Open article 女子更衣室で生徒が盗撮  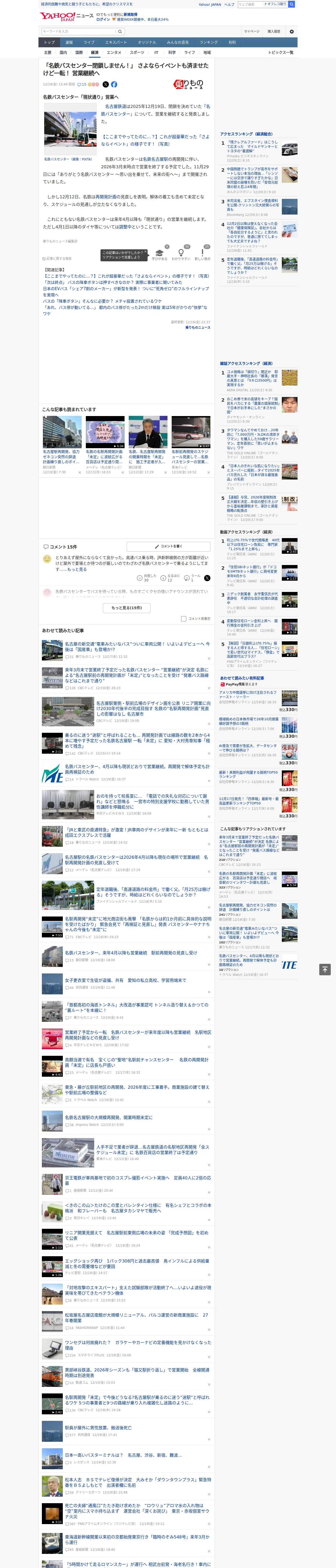[125, 980]
